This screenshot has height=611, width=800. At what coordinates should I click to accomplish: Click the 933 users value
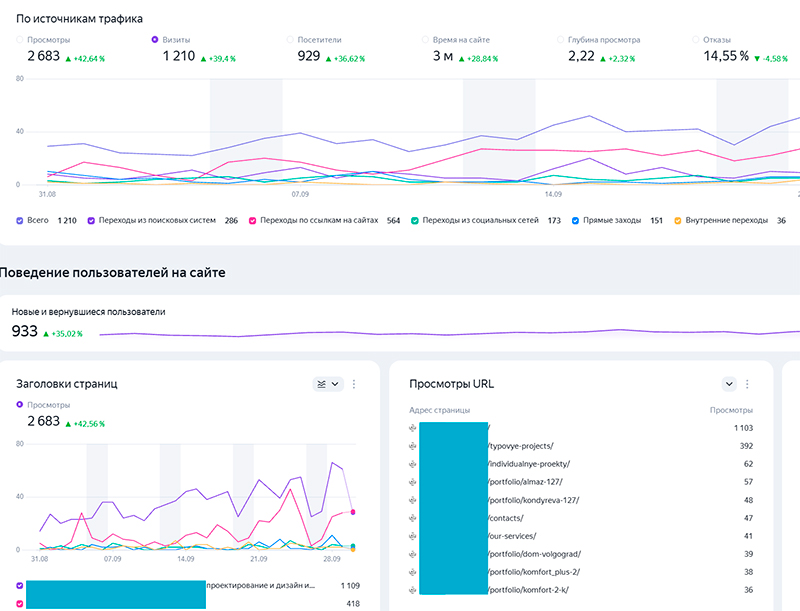click(24, 332)
